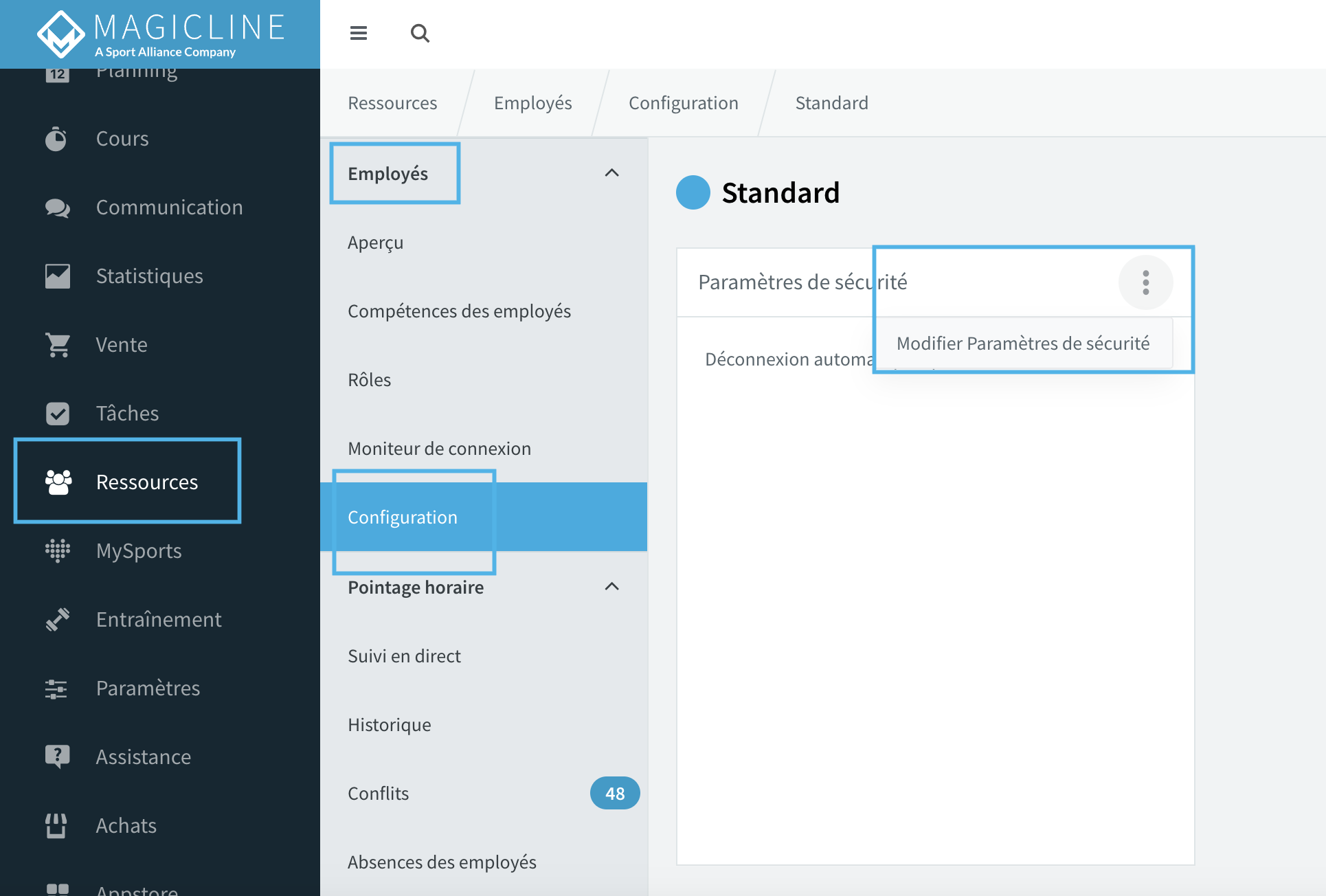Click the Assistance question mark icon

[58, 757]
